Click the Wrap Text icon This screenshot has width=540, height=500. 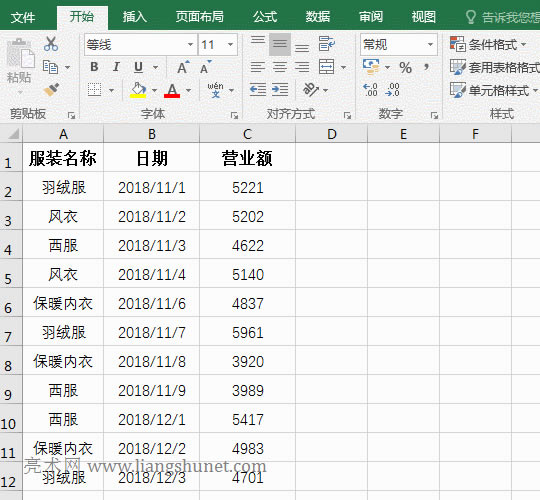[x=326, y=44]
